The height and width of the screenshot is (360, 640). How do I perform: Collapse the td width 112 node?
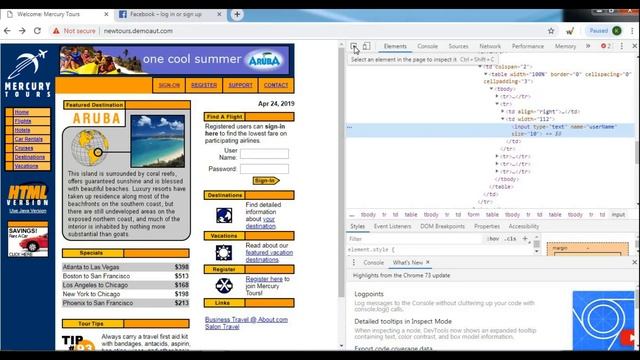click(502, 119)
